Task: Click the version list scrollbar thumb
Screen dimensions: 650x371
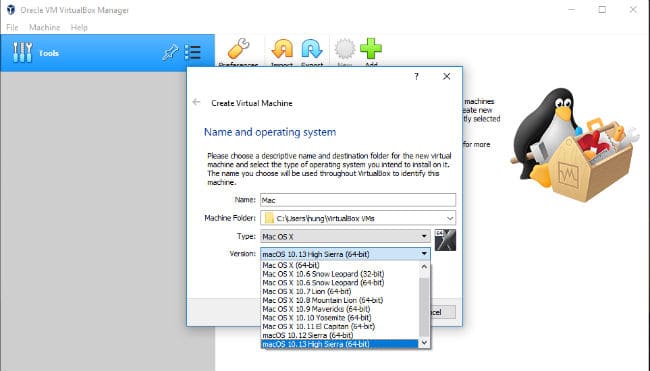Action: (x=424, y=308)
